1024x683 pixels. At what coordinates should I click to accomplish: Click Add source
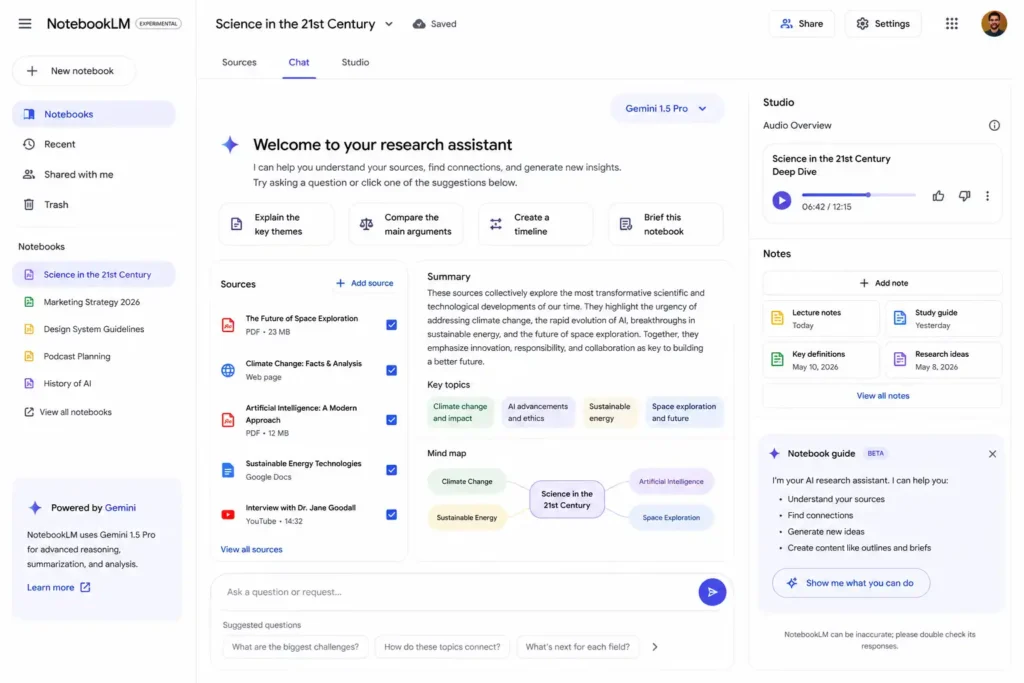[x=364, y=283]
